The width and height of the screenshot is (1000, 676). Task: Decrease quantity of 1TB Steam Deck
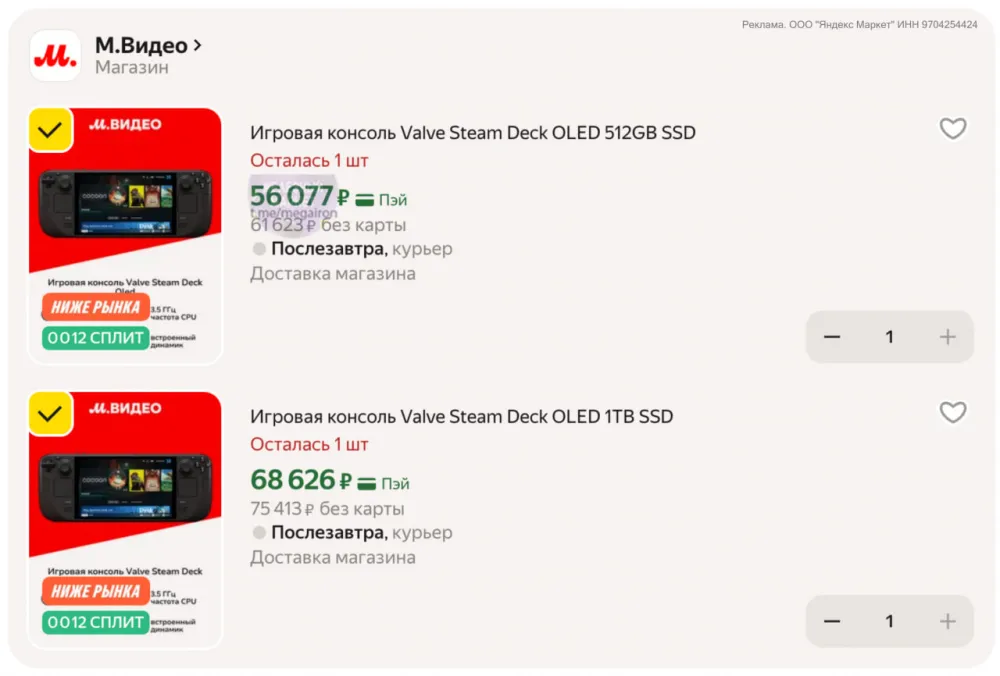click(832, 621)
